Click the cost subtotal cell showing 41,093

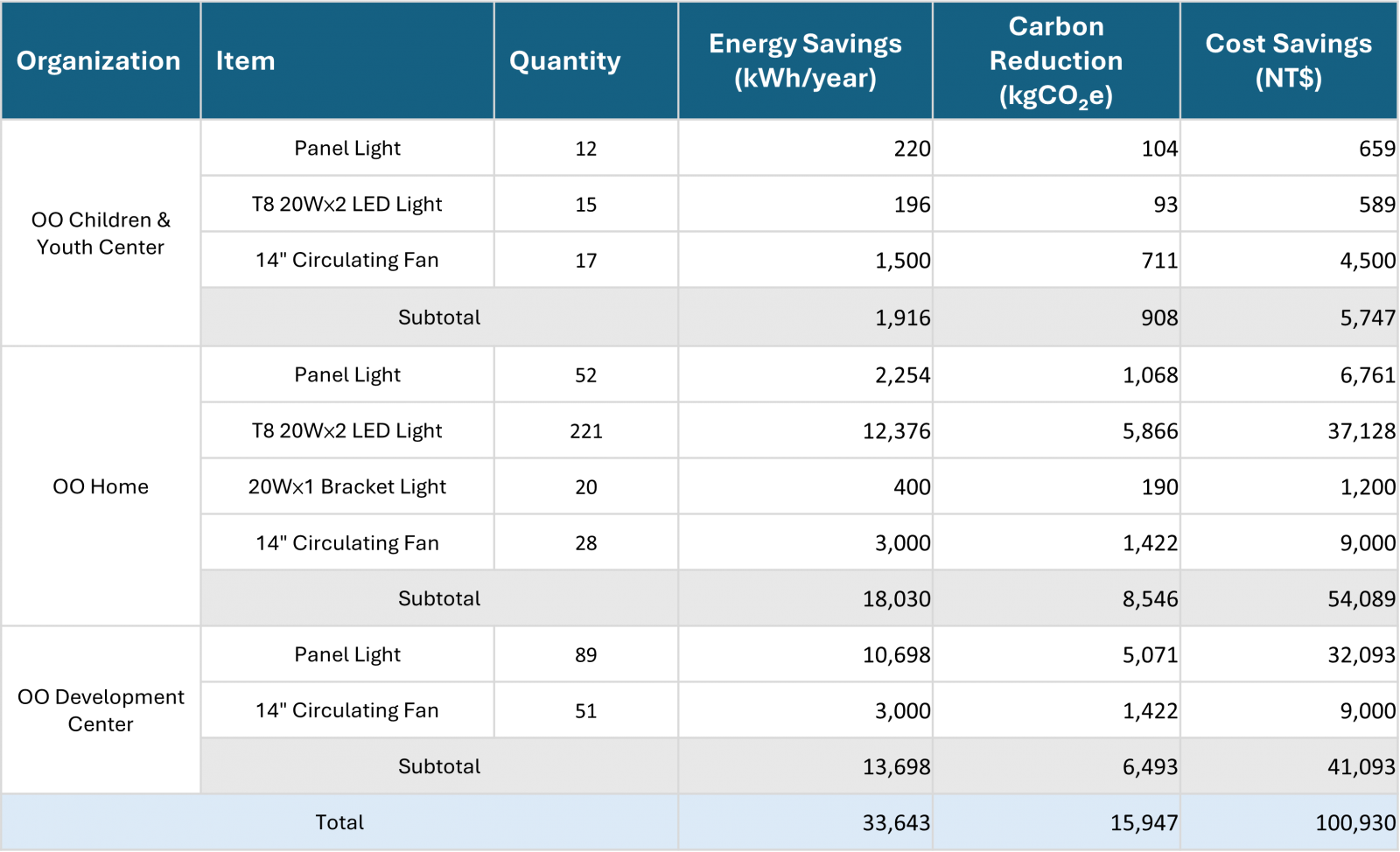tap(1361, 767)
